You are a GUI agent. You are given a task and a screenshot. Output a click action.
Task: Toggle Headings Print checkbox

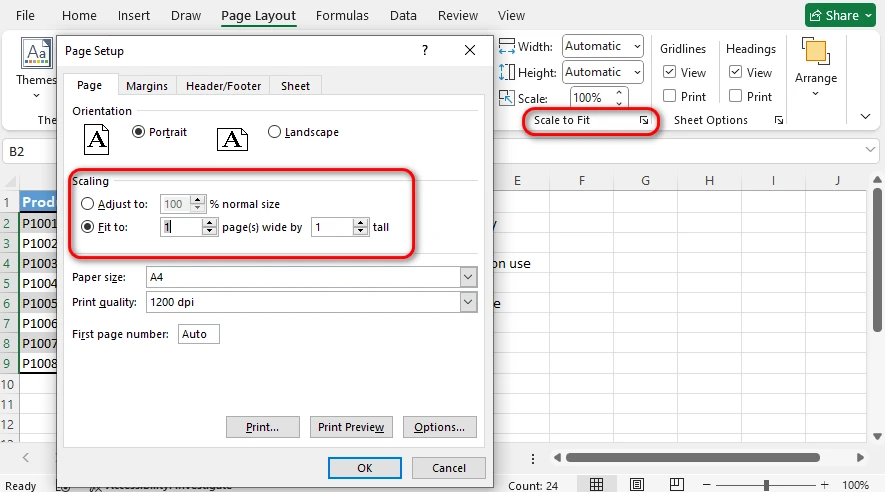click(735, 96)
